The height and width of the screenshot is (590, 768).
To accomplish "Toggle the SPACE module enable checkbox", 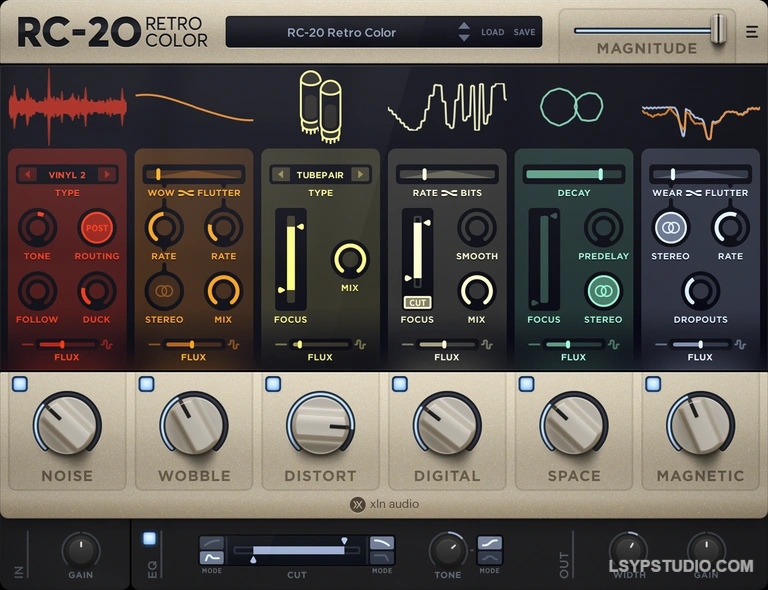I will pyautogui.click(x=527, y=384).
